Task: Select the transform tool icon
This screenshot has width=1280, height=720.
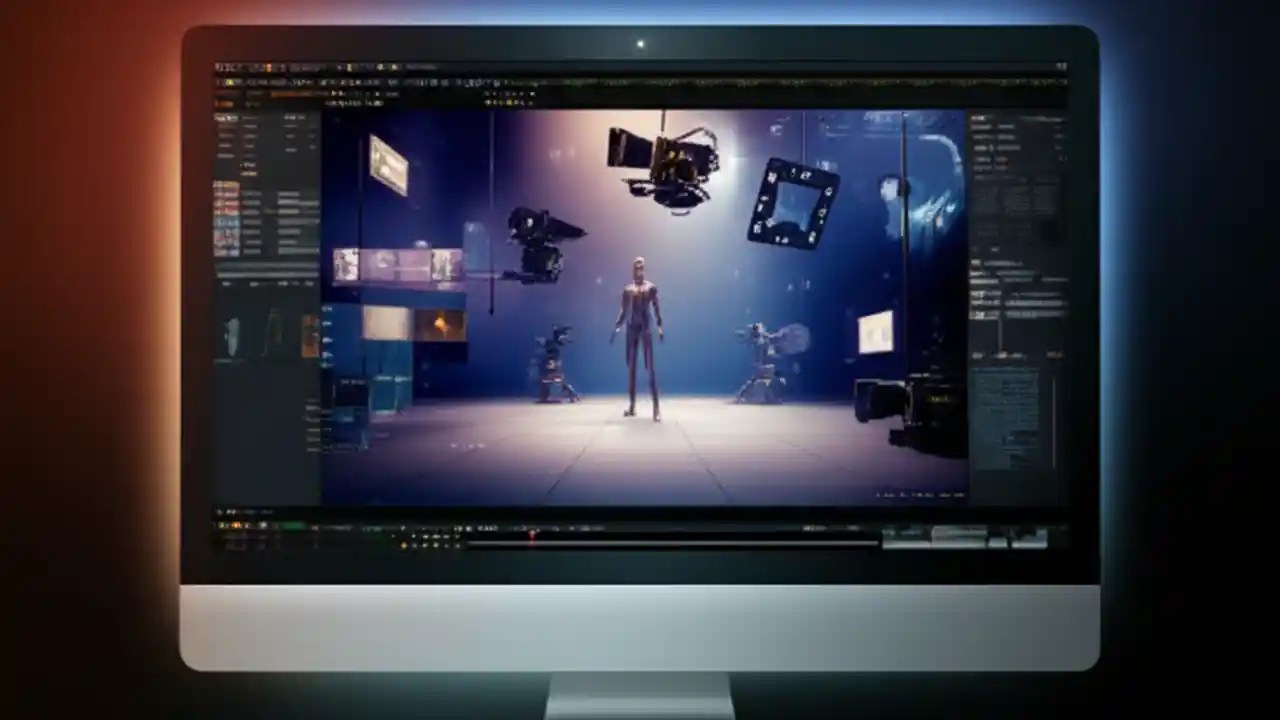Action: coord(290,84)
